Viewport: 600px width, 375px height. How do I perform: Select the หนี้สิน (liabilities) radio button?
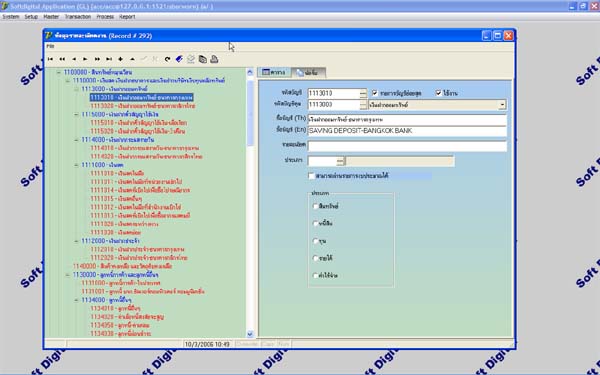point(316,223)
